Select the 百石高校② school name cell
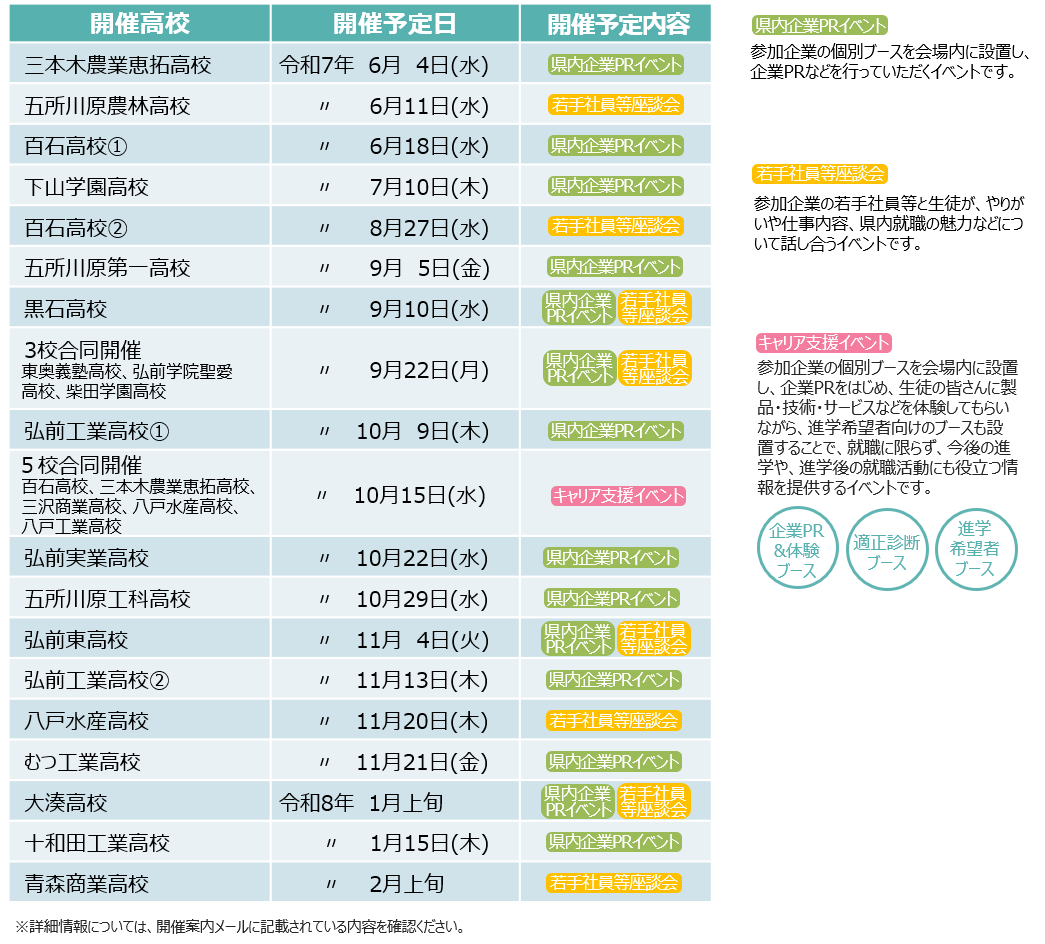The height and width of the screenshot is (944, 1045). (140, 227)
